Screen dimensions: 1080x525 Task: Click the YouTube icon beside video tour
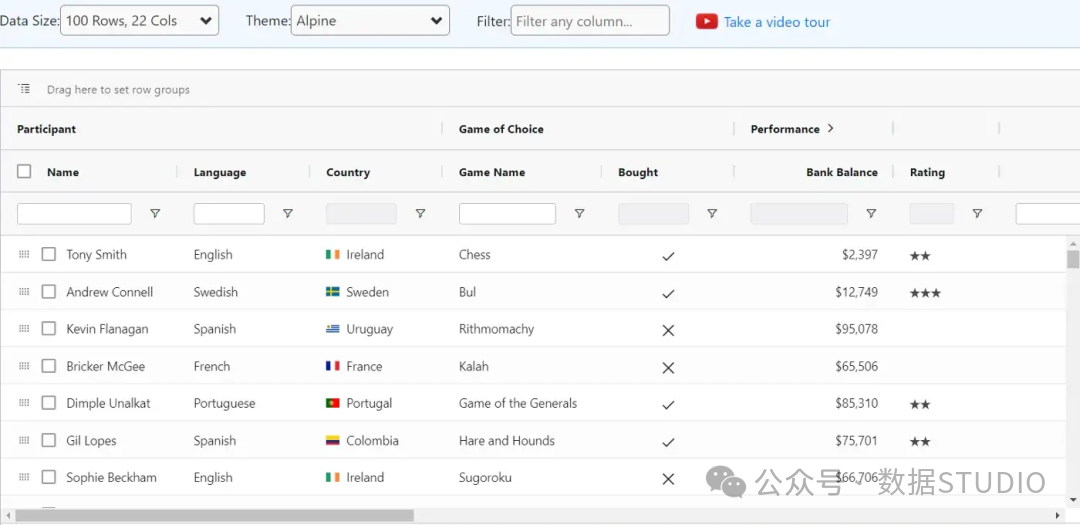tap(707, 22)
